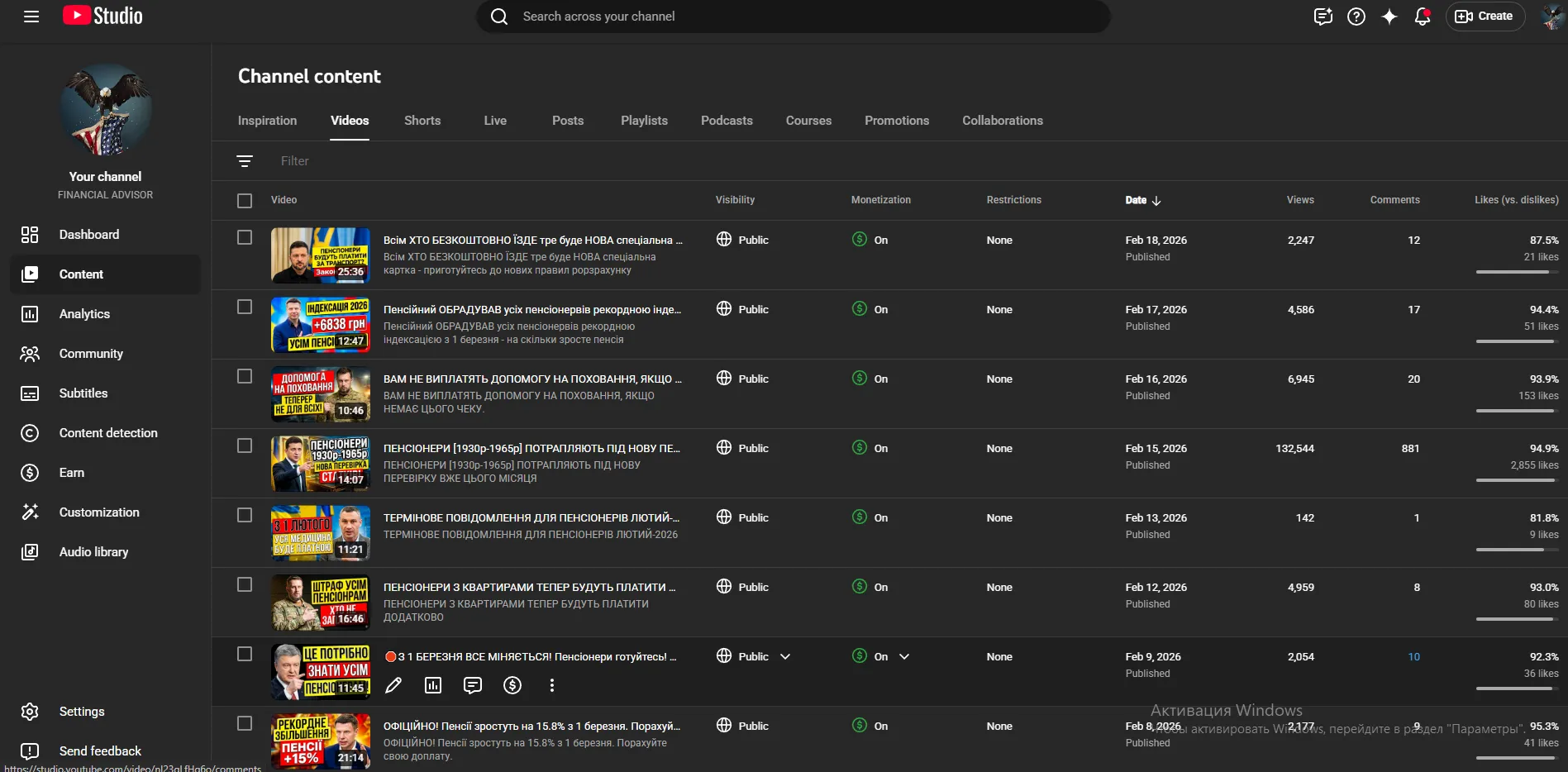Image resolution: width=1568 pixels, height=772 pixels.
Task: Switch to the Podcasts tab
Action: 727,121
